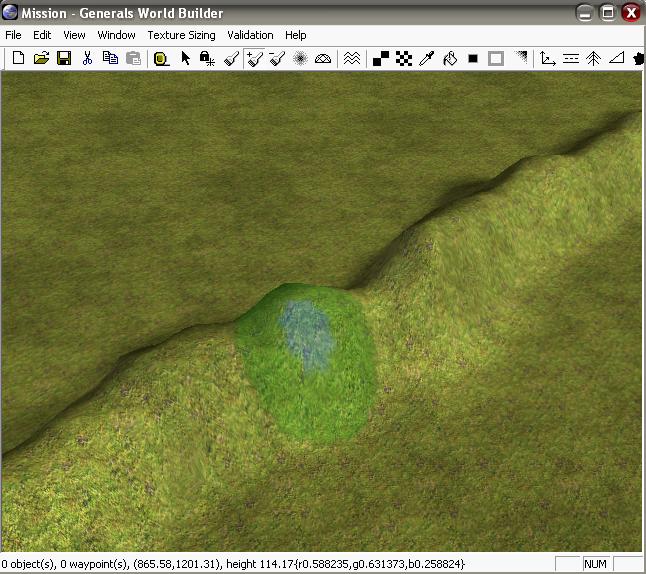Open a map file using folder icon
Image resolution: width=646 pixels, height=574 pixels.
click(x=41, y=58)
